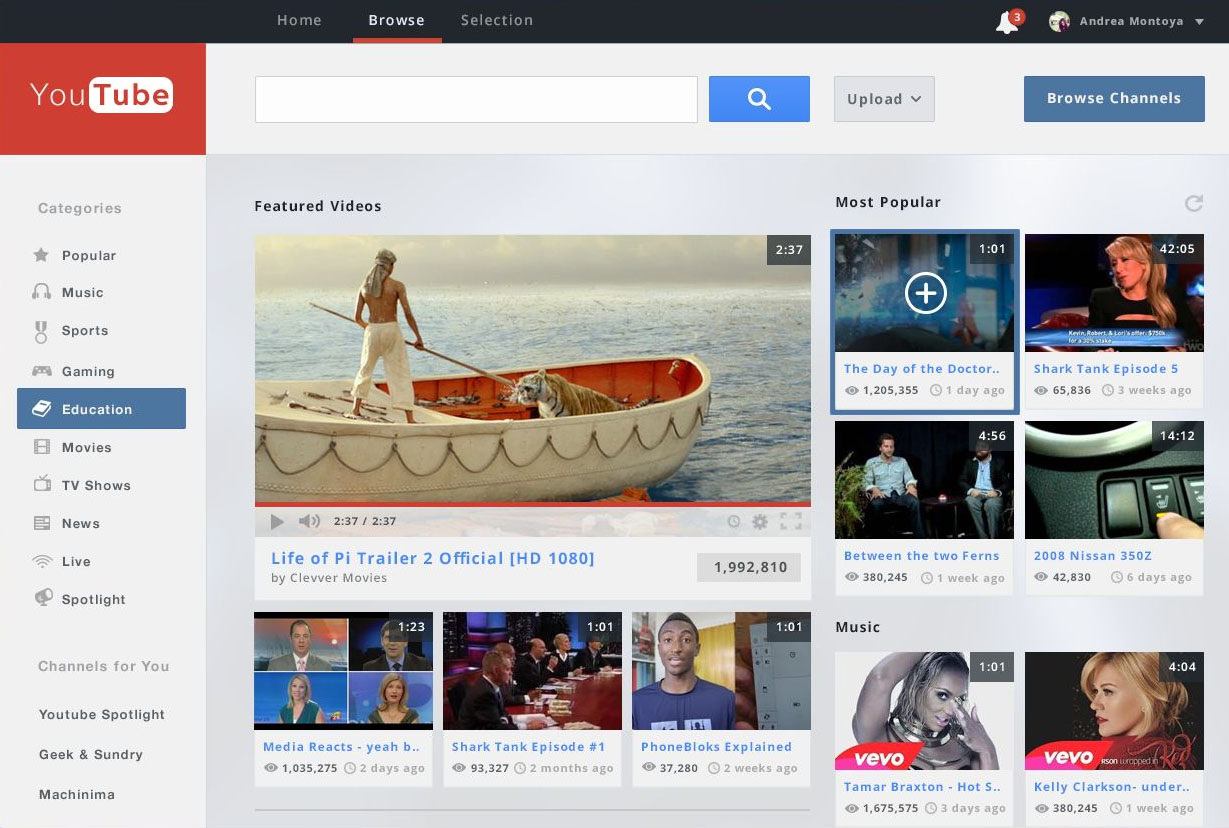The image size is (1229, 828).
Task: Open the Upload dropdown
Action: click(x=884, y=99)
